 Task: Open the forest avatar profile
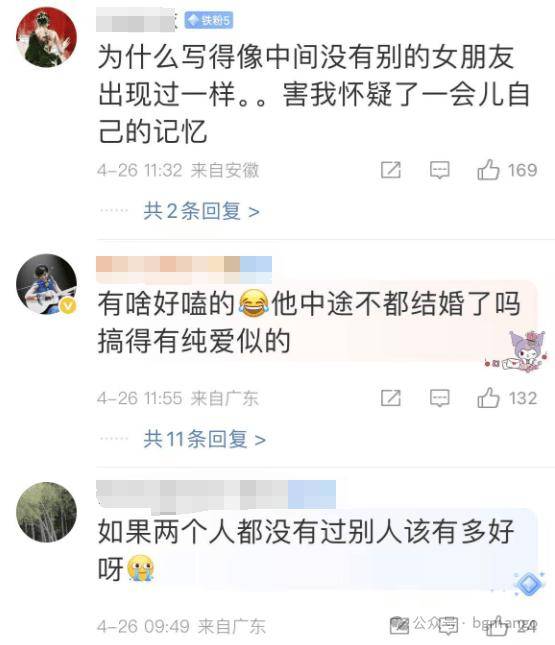point(46,512)
